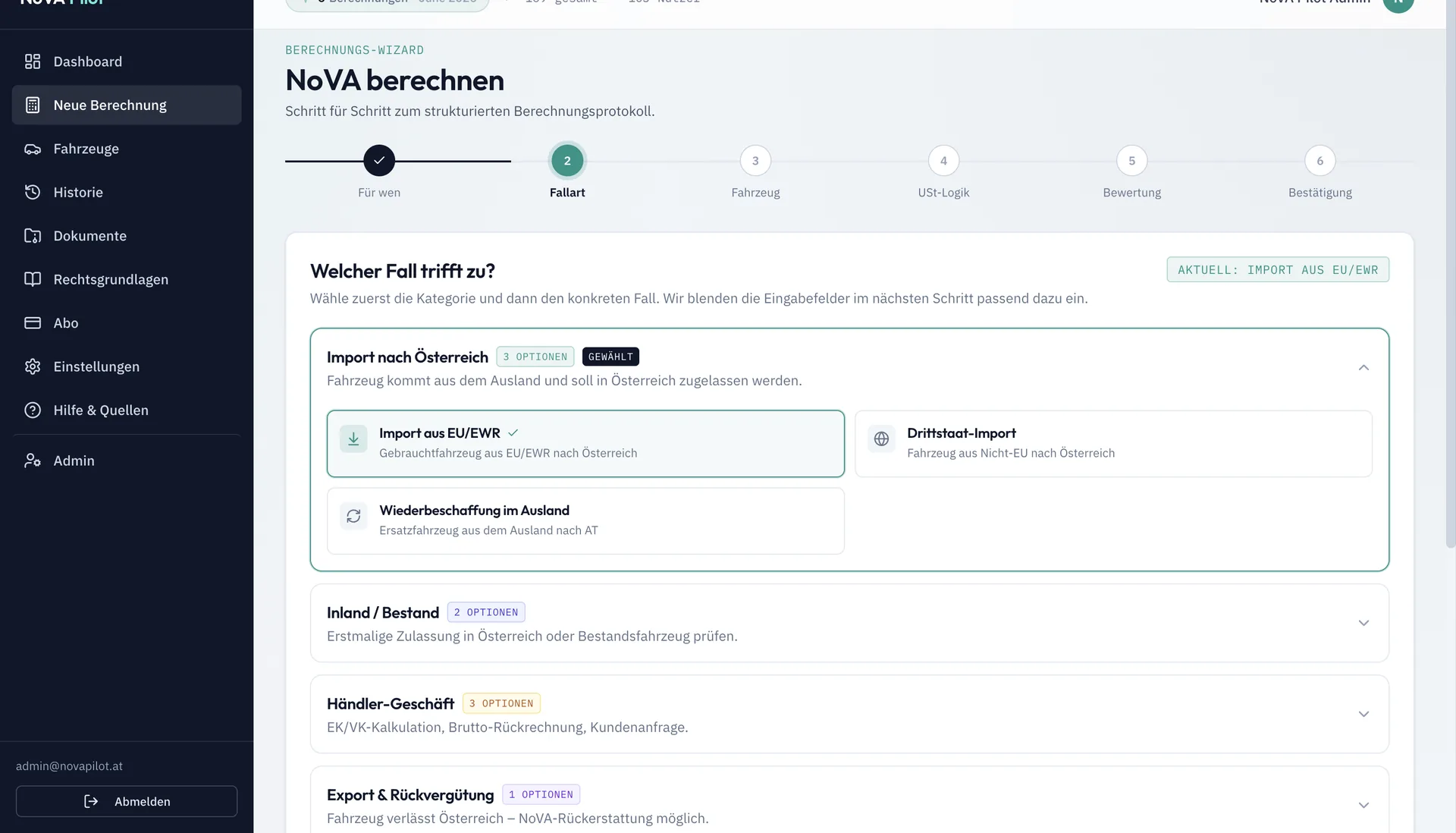Click the card icon next to Abo

tap(33, 323)
